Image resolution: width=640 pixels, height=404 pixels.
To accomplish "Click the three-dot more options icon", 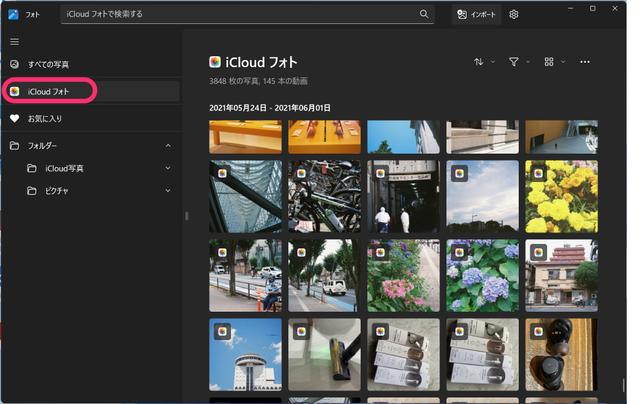I will tap(585, 62).
